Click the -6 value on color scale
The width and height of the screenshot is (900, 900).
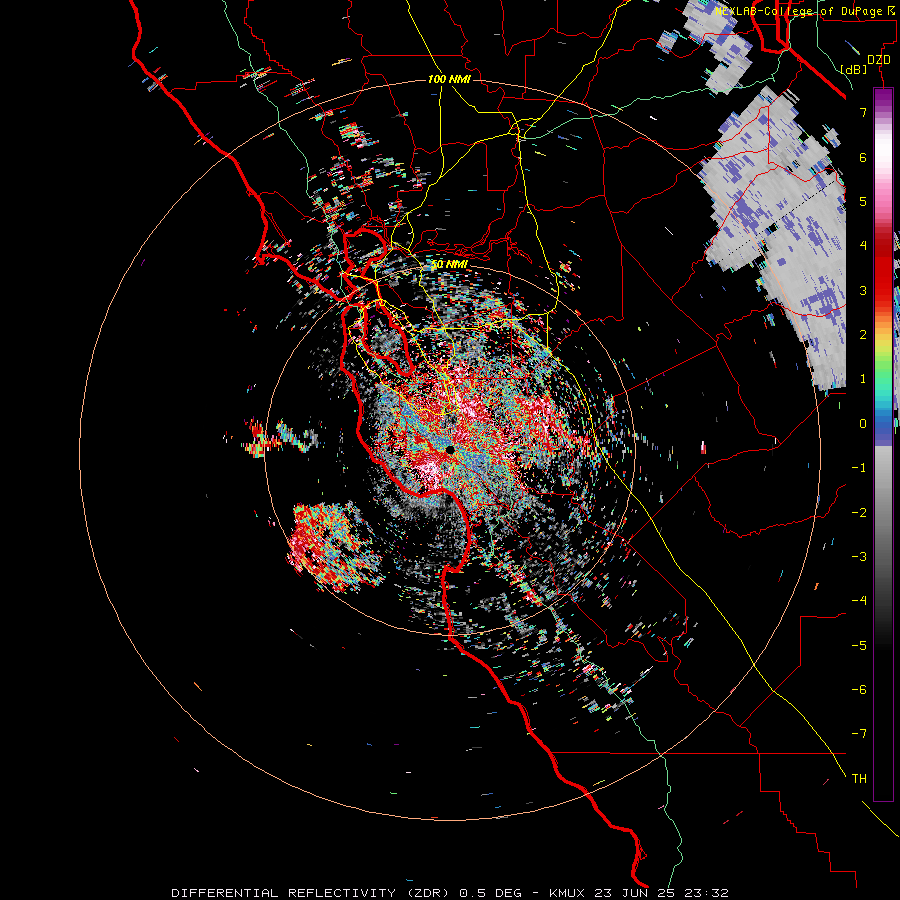[859, 690]
